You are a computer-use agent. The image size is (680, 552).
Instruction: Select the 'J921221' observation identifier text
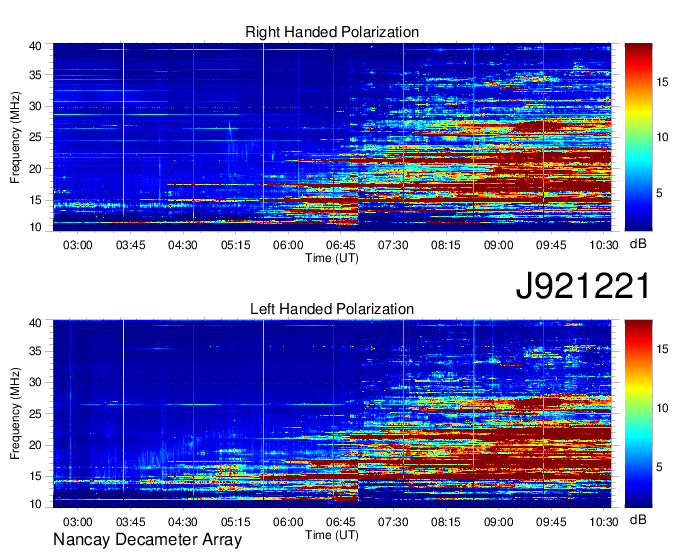pos(583,285)
